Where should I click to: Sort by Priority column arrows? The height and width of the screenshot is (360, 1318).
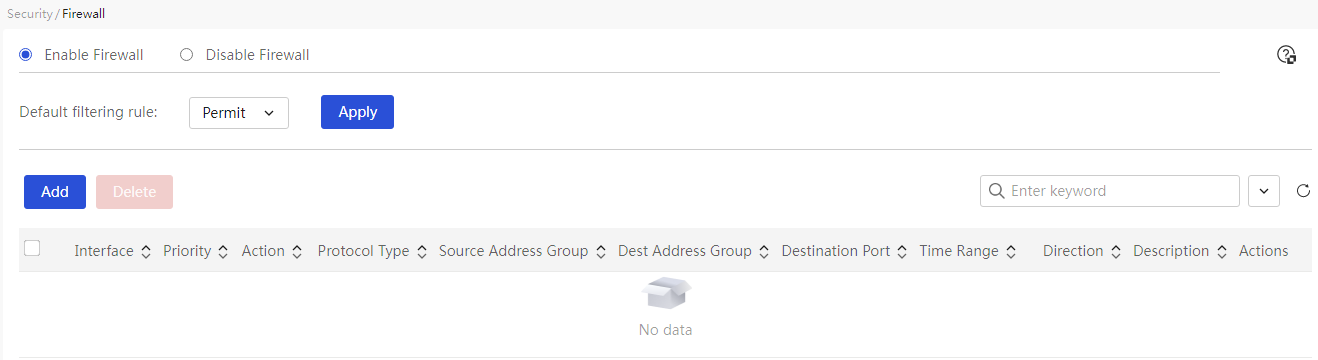pos(223,252)
